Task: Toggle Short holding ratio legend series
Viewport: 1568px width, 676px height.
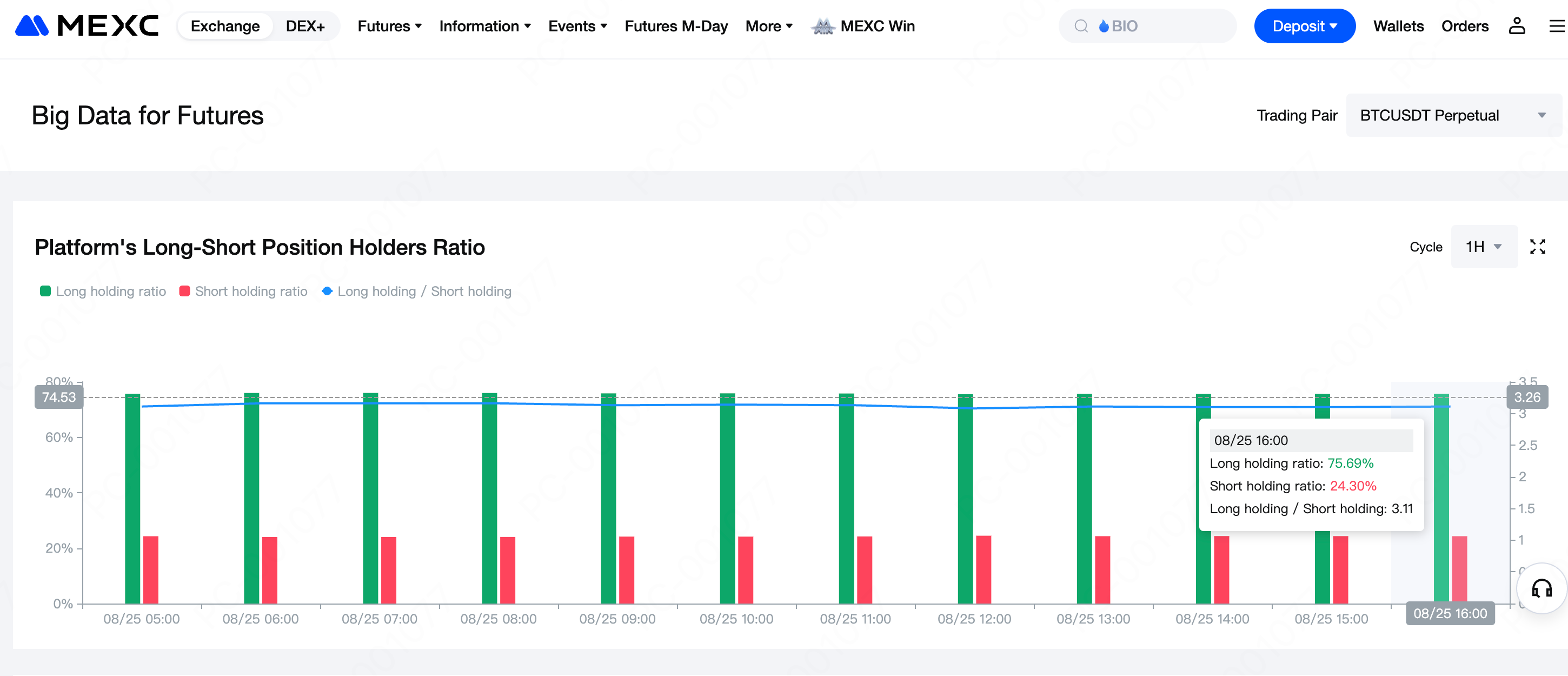Action: pos(243,291)
